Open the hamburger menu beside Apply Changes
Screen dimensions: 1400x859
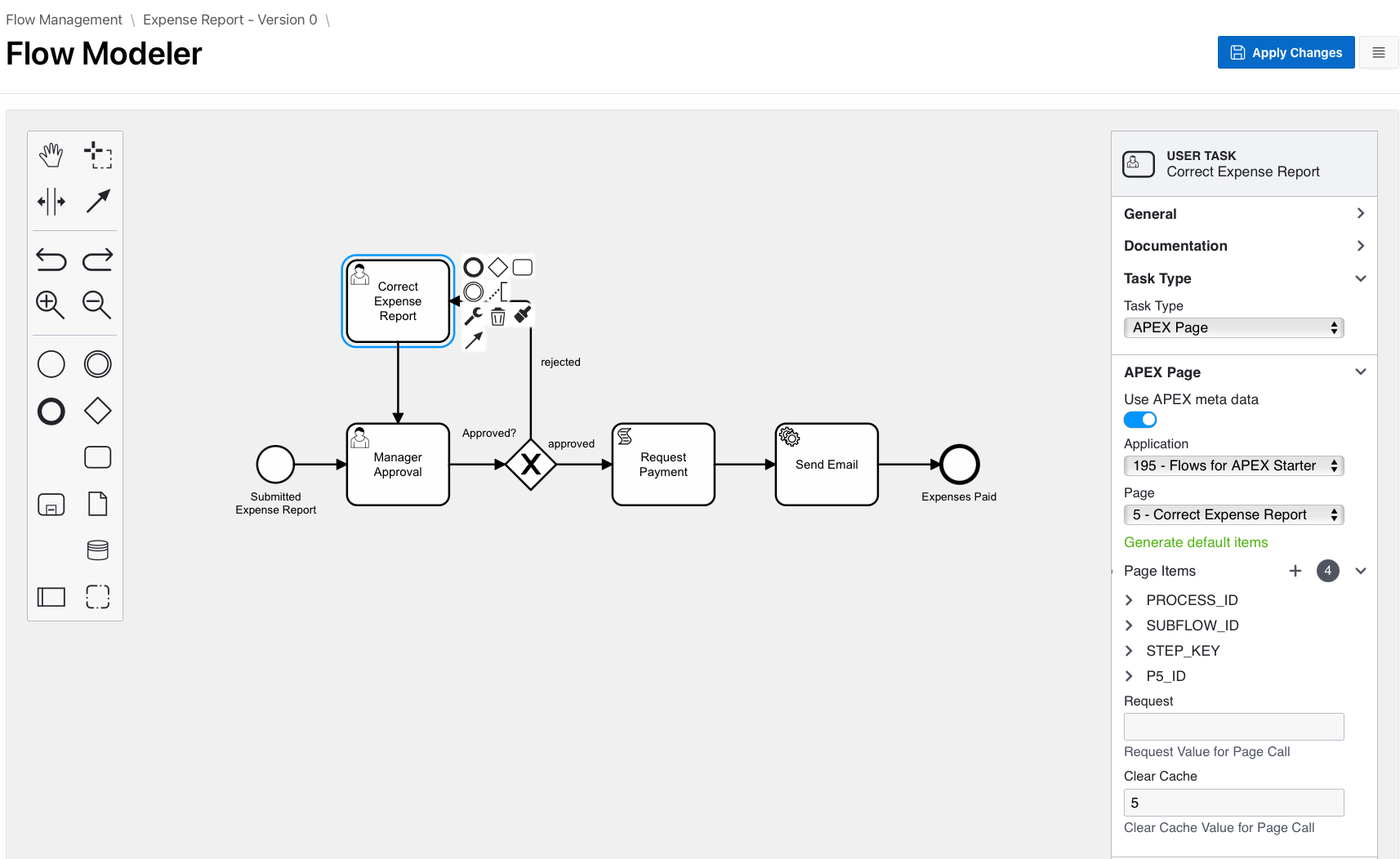[1379, 51]
